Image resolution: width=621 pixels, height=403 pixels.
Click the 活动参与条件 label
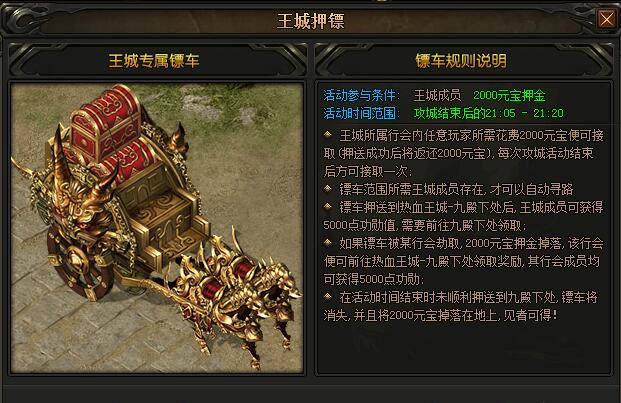[361, 95]
